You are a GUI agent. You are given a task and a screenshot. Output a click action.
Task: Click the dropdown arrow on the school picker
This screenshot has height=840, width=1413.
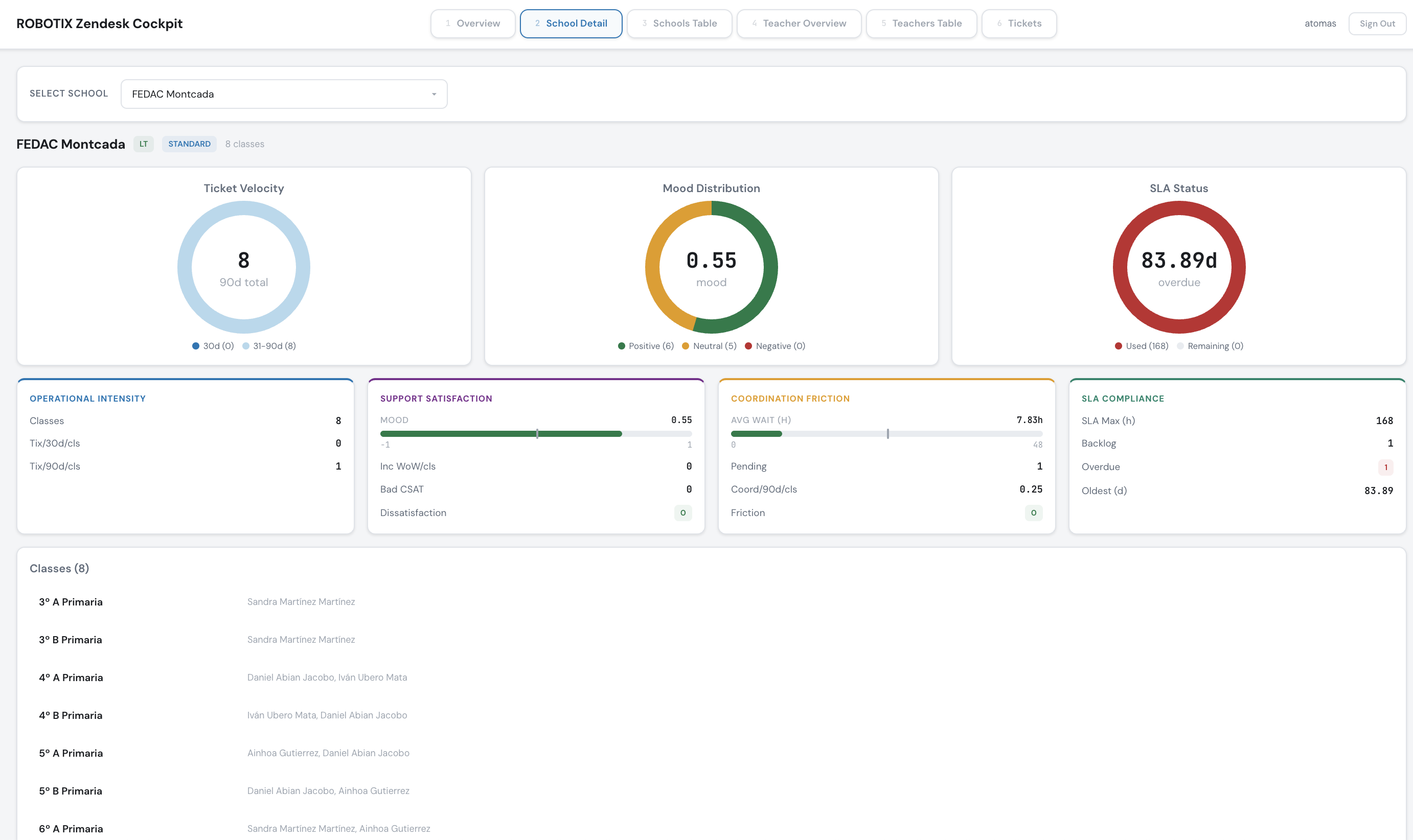pyautogui.click(x=434, y=94)
